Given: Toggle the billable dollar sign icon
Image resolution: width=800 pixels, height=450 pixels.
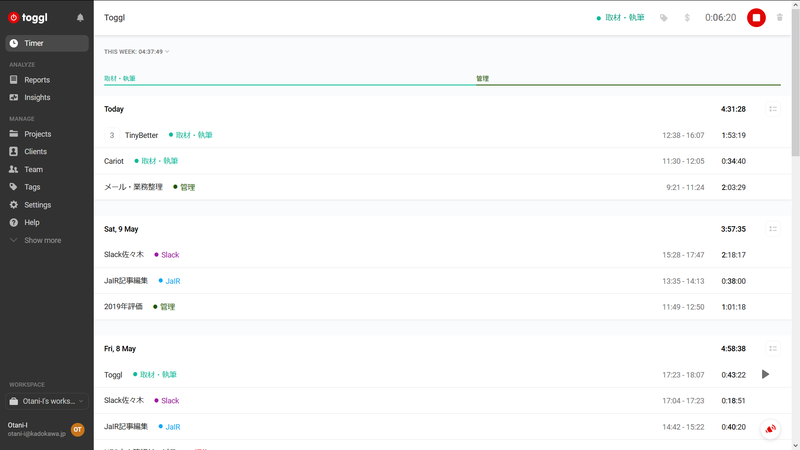Looking at the screenshot, I should (x=686, y=18).
